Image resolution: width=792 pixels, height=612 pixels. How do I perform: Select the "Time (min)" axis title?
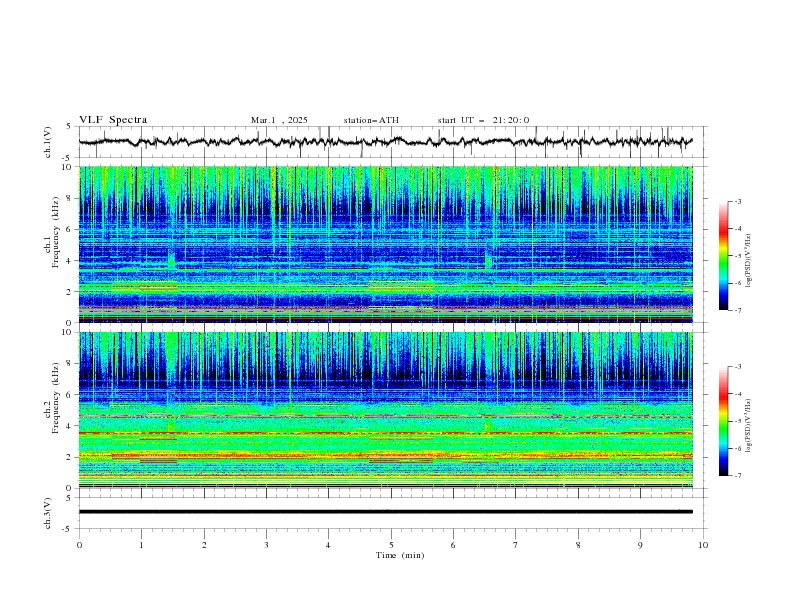[x=400, y=555]
